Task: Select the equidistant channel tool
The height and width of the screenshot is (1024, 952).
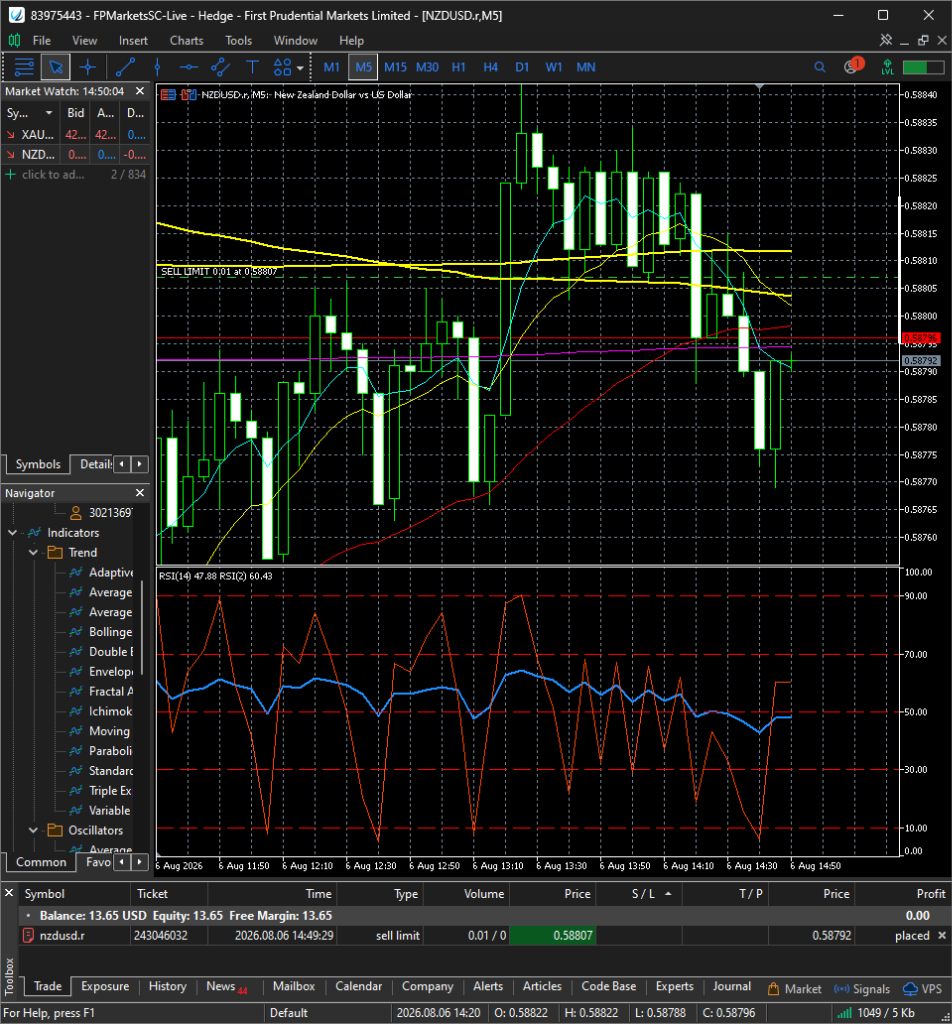Action: [221, 67]
